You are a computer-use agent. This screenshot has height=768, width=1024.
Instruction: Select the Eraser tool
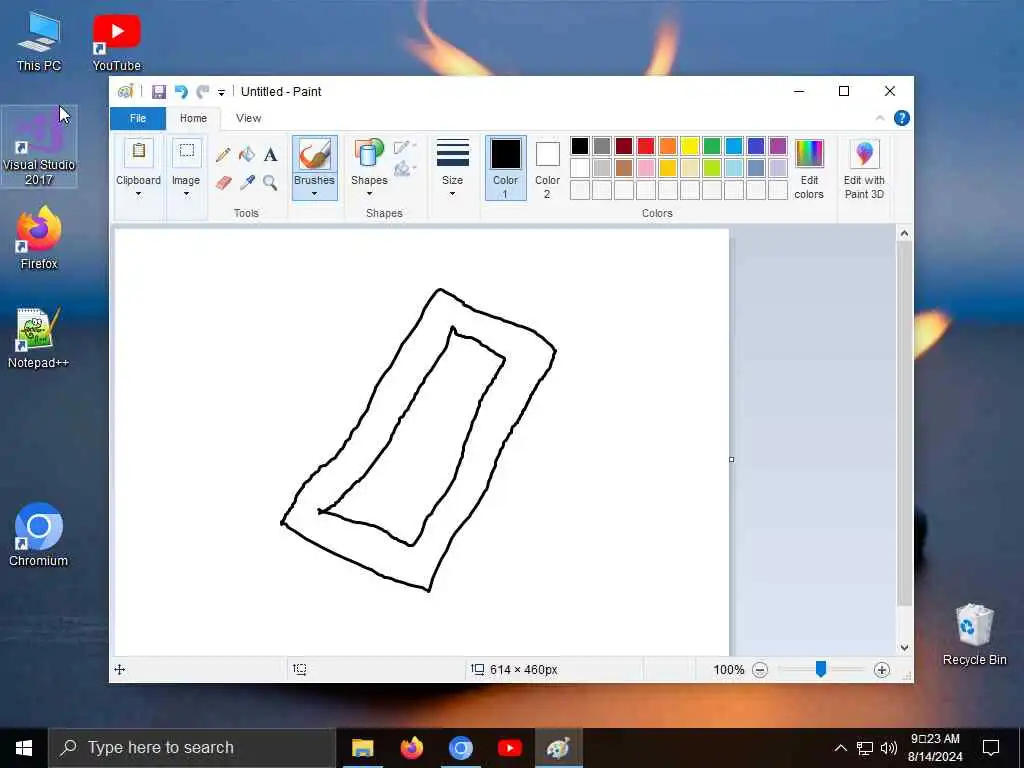[x=223, y=183]
